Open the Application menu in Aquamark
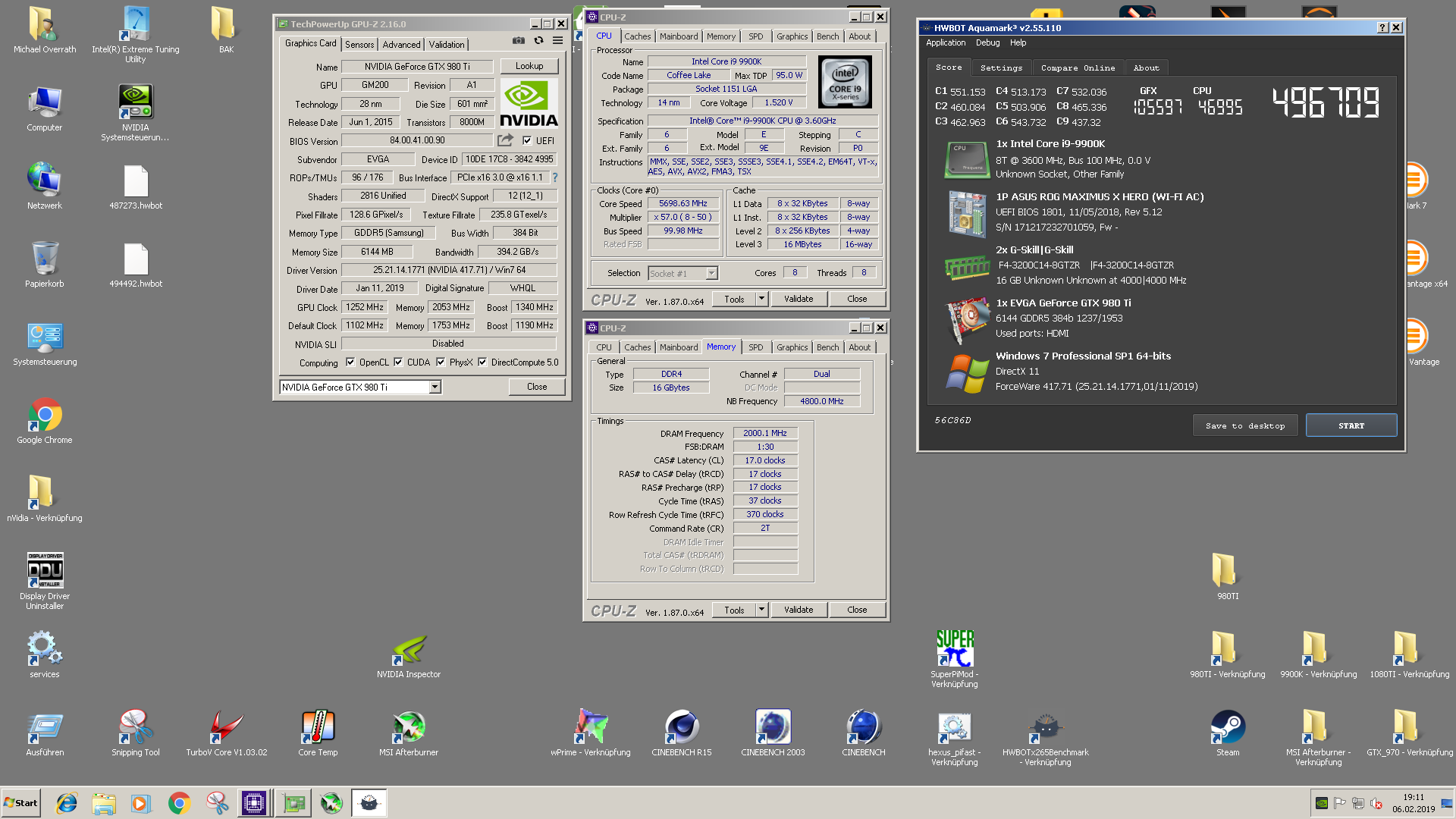Screen dimensions: 1456x819 coord(946,43)
